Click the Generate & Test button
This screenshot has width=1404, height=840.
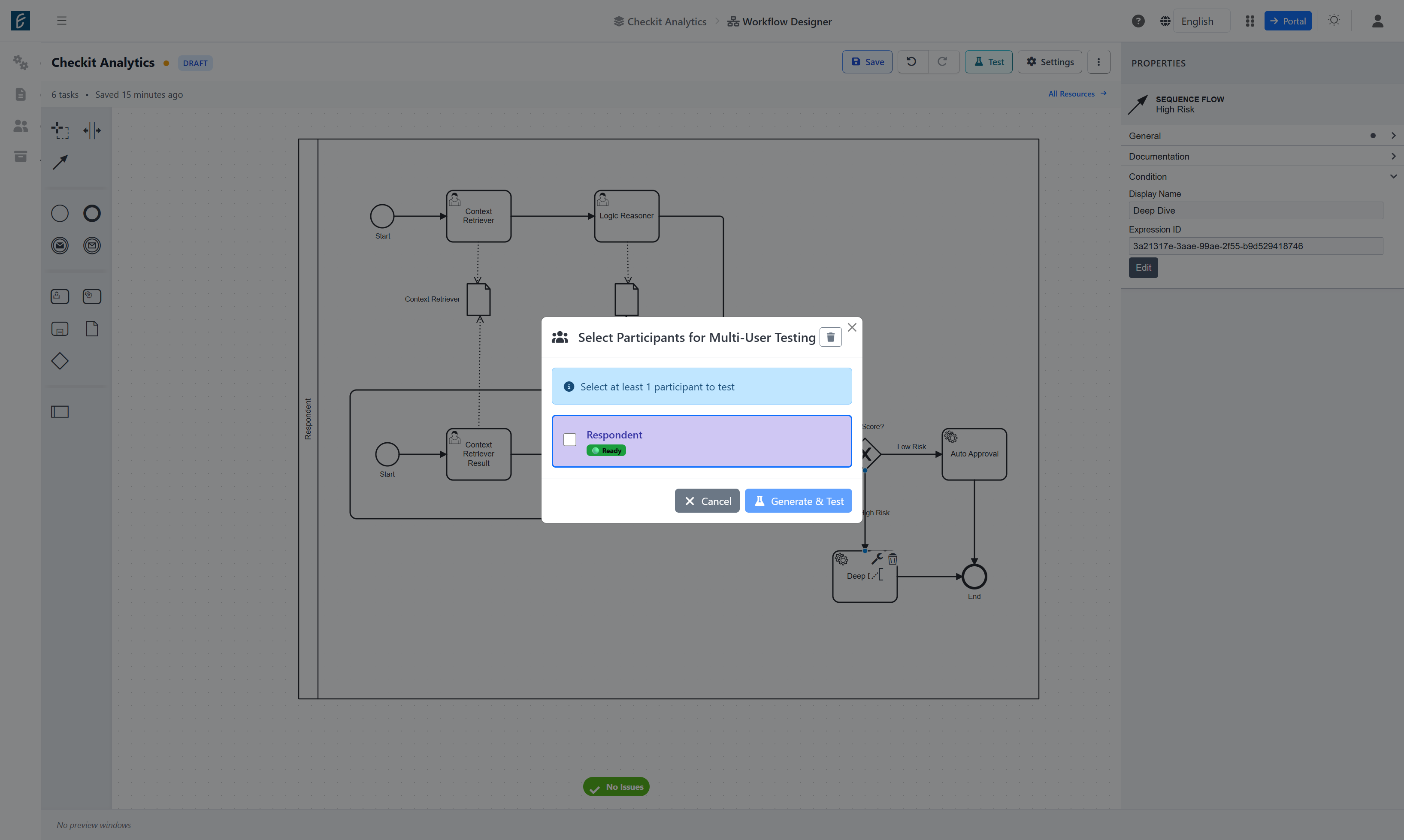click(798, 501)
